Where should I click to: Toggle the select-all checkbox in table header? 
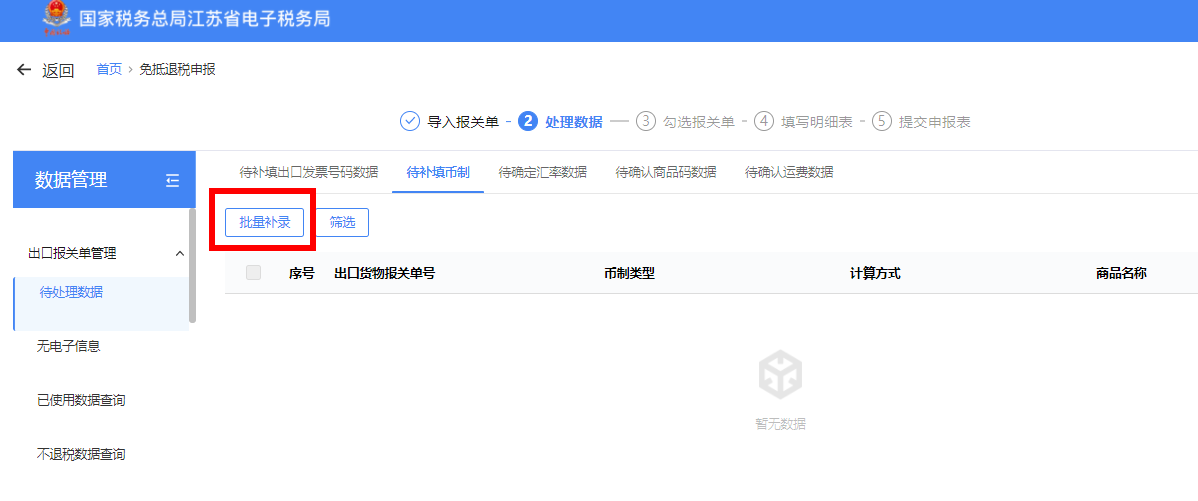(x=253, y=273)
